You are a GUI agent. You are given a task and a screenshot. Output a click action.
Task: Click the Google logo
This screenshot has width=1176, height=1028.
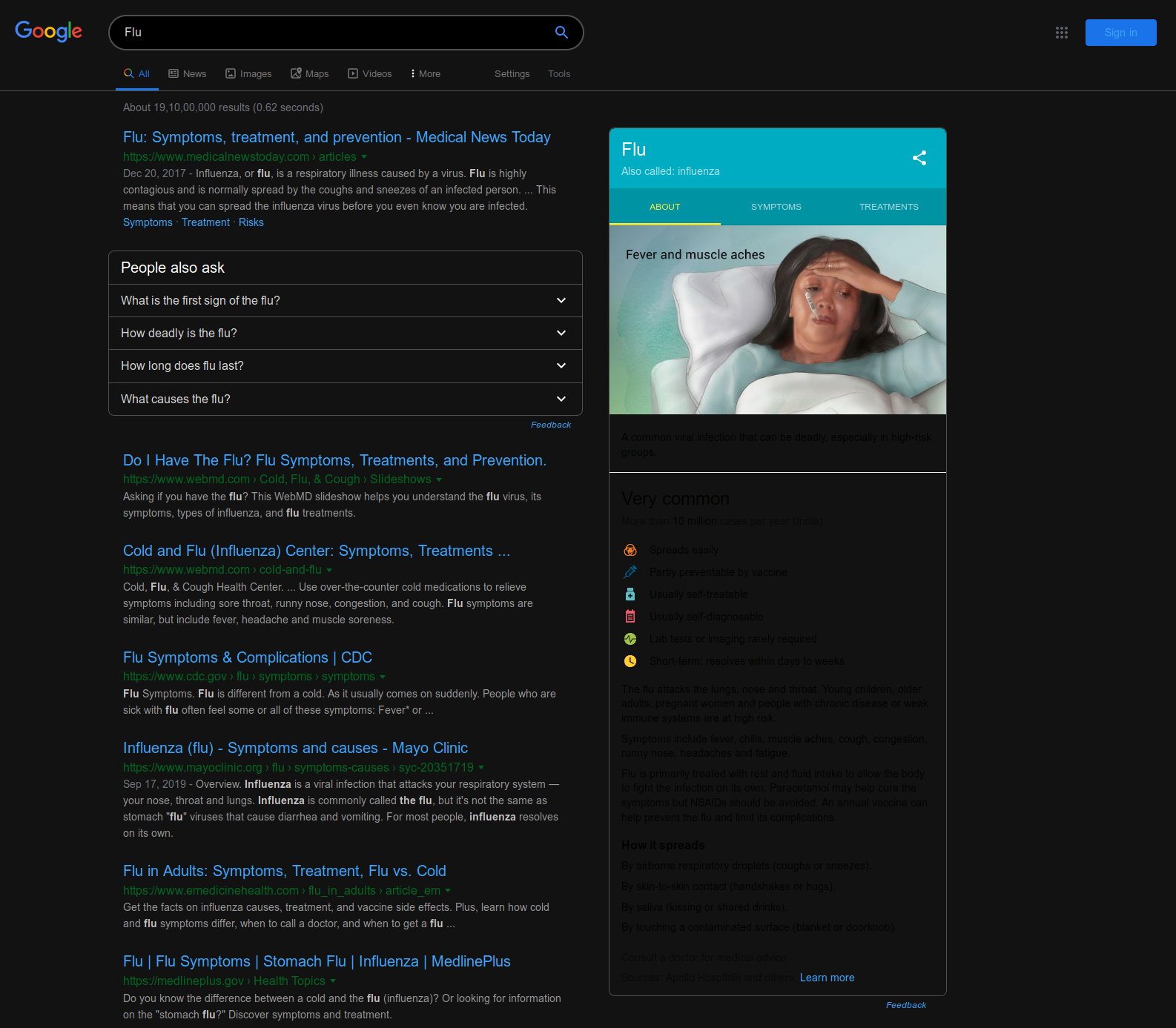(49, 31)
